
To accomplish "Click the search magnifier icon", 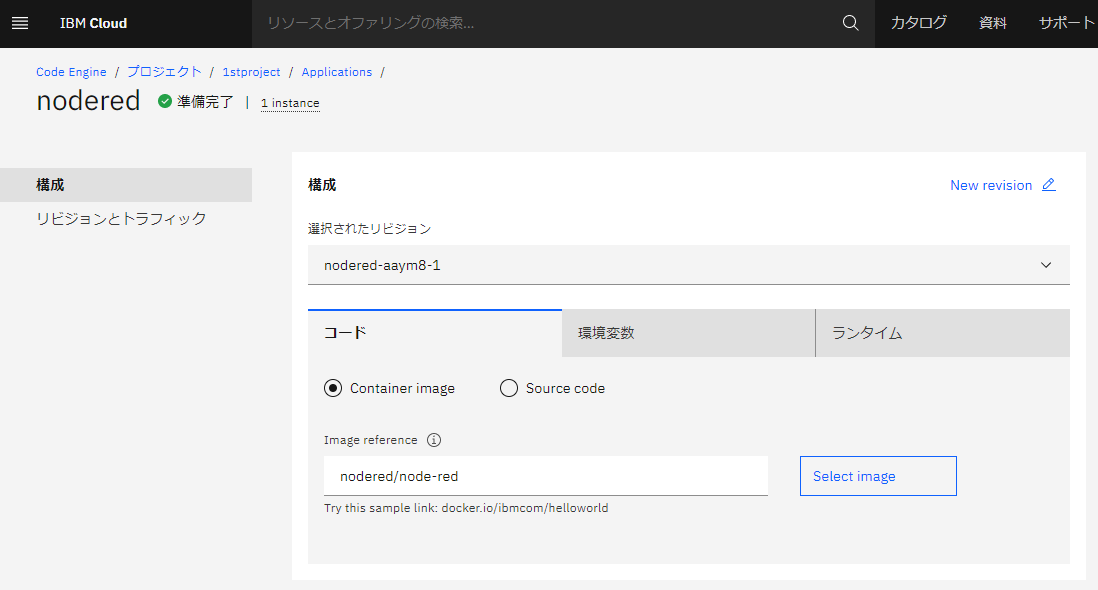I will pos(850,23).
